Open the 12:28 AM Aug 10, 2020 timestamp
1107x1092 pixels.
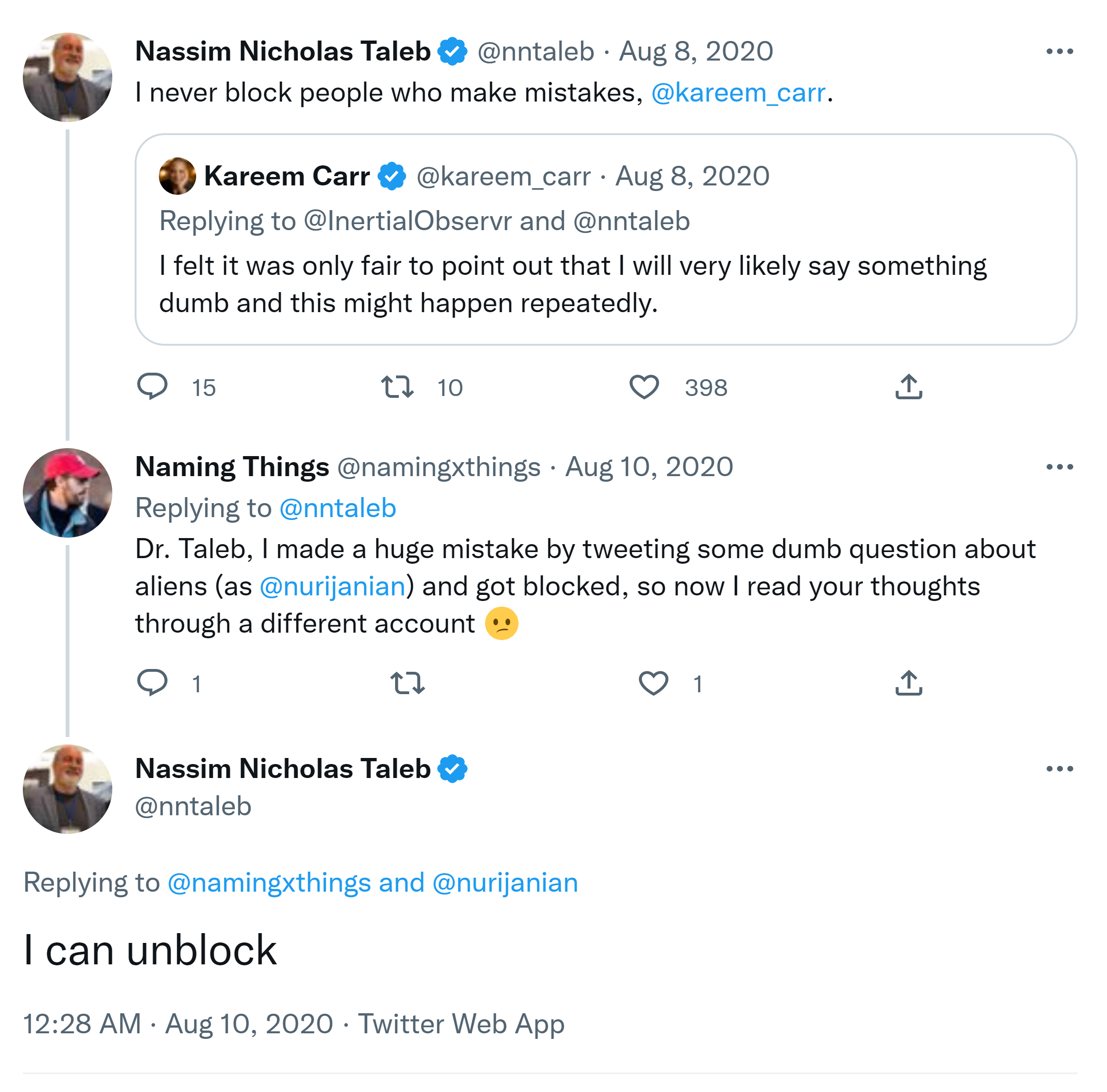click(x=178, y=1024)
